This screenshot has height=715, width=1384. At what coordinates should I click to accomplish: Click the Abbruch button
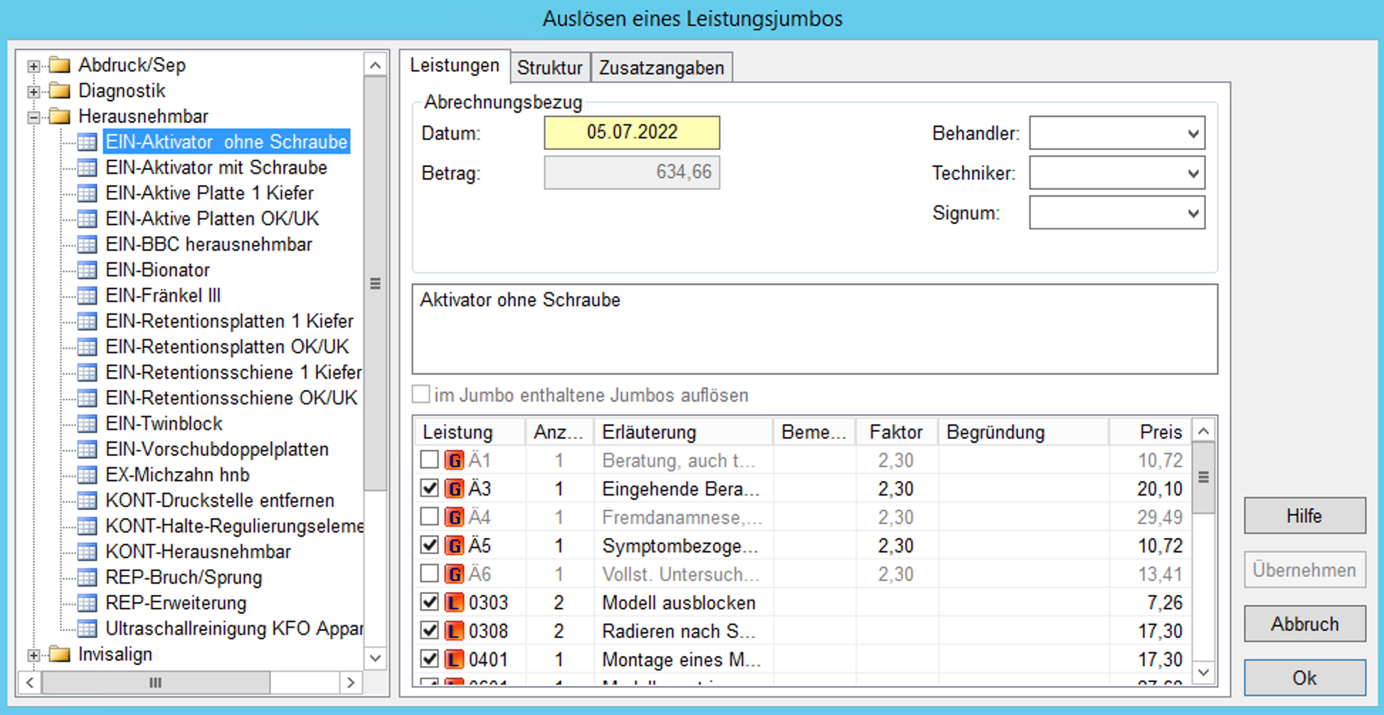coord(1304,624)
